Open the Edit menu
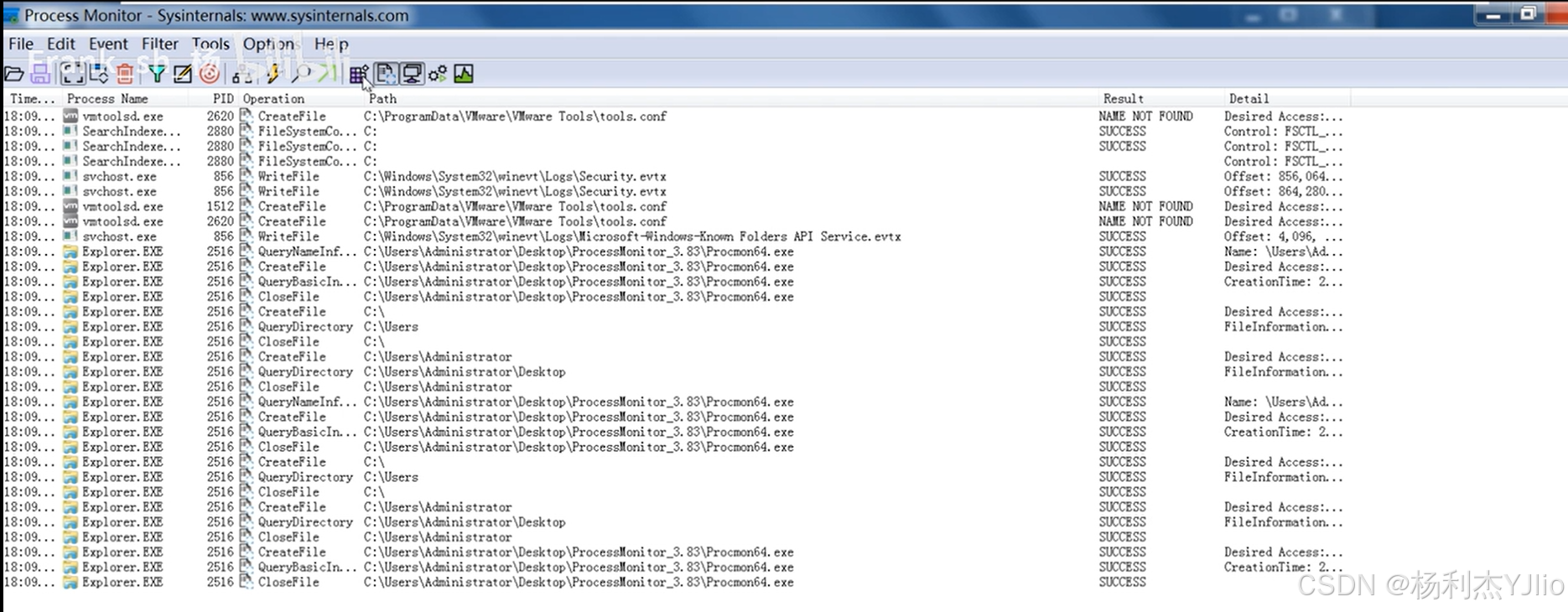This screenshot has width=1568, height=612. click(x=61, y=44)
